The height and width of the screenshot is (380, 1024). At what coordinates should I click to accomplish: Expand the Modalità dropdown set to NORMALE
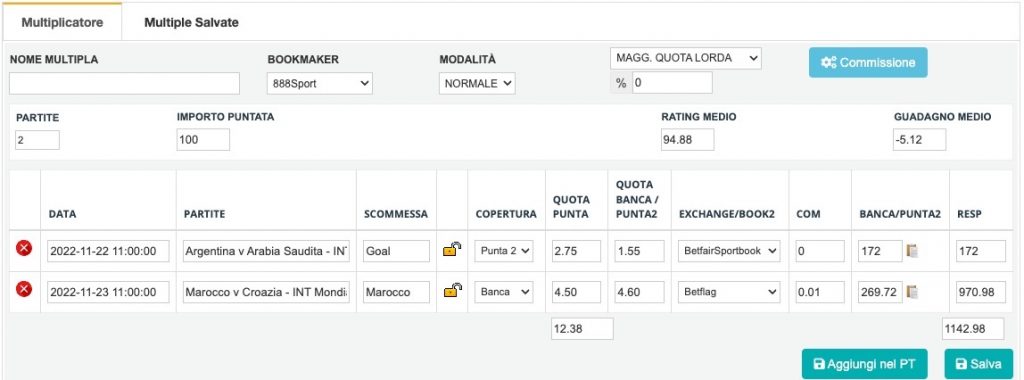(x=477, y=84)
